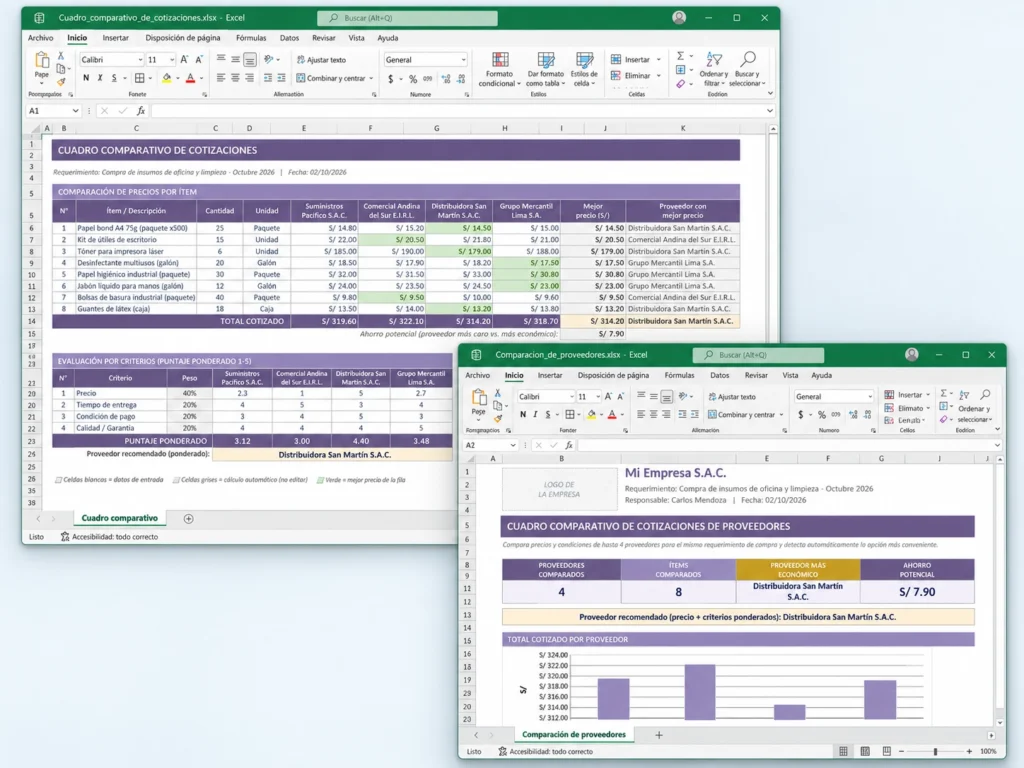Click the Eliminar cells button in cotizaciones window

(632, 76)
